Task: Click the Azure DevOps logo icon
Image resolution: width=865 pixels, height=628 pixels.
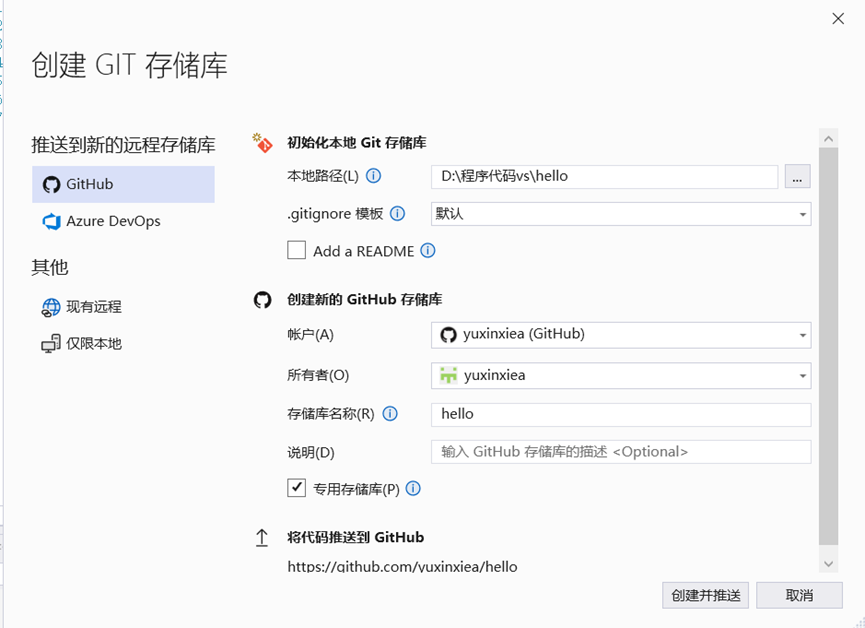Action: pyautogui.click(x=51, y=221)
